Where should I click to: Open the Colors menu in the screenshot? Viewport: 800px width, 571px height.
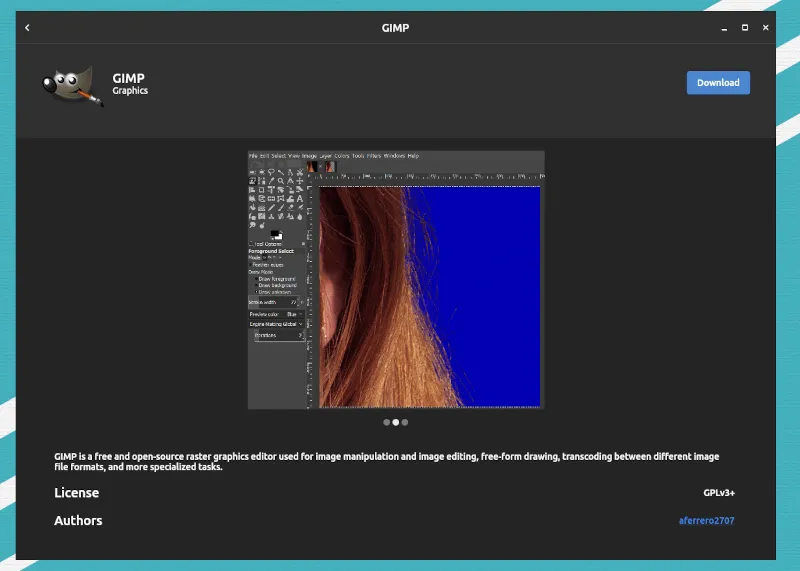[x=342, y=156]
